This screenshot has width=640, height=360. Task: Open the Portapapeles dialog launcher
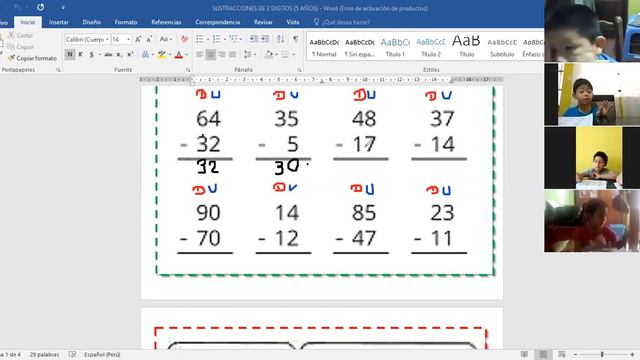58,70
